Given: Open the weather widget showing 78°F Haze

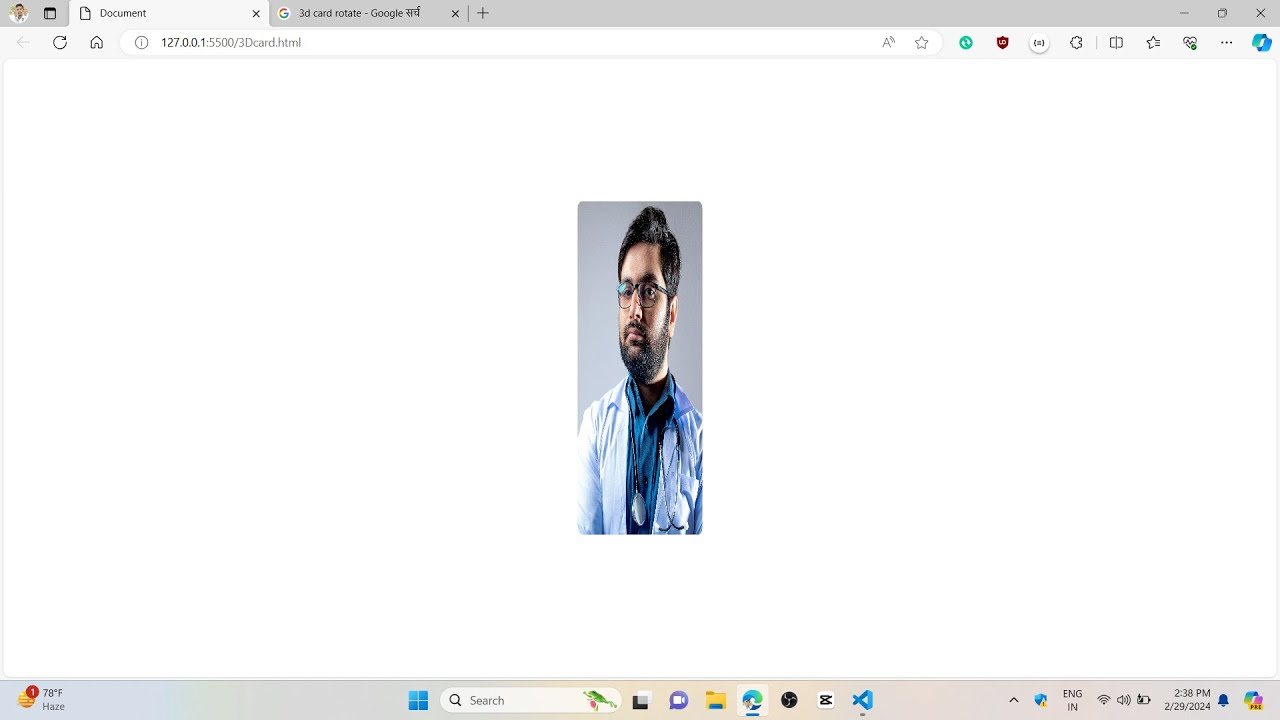Looking at the screenshot, I should [x=41, y=700].
